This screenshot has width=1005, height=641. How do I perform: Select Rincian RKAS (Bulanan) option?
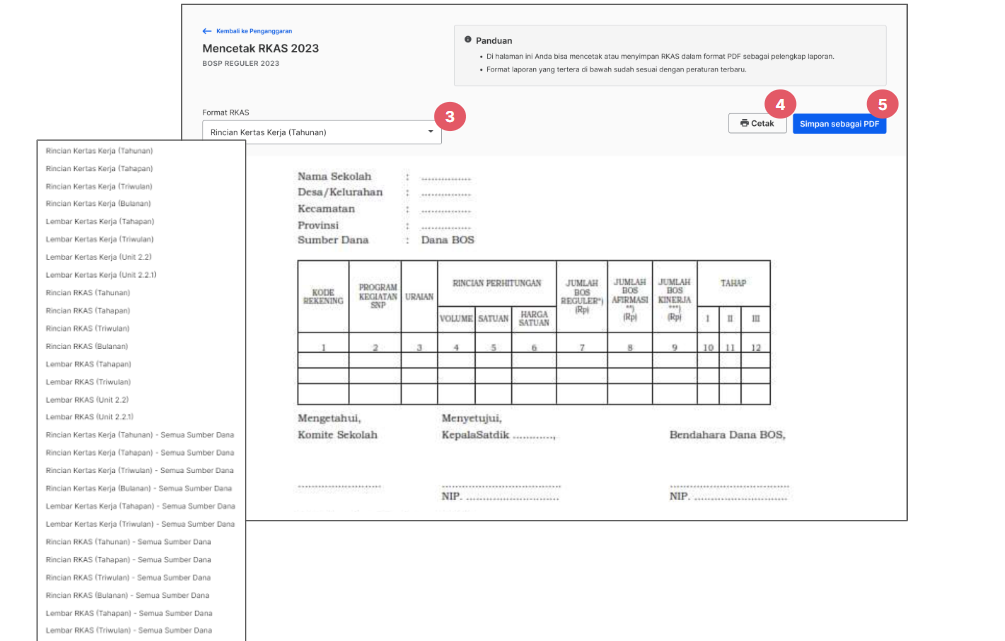(87, 347)
